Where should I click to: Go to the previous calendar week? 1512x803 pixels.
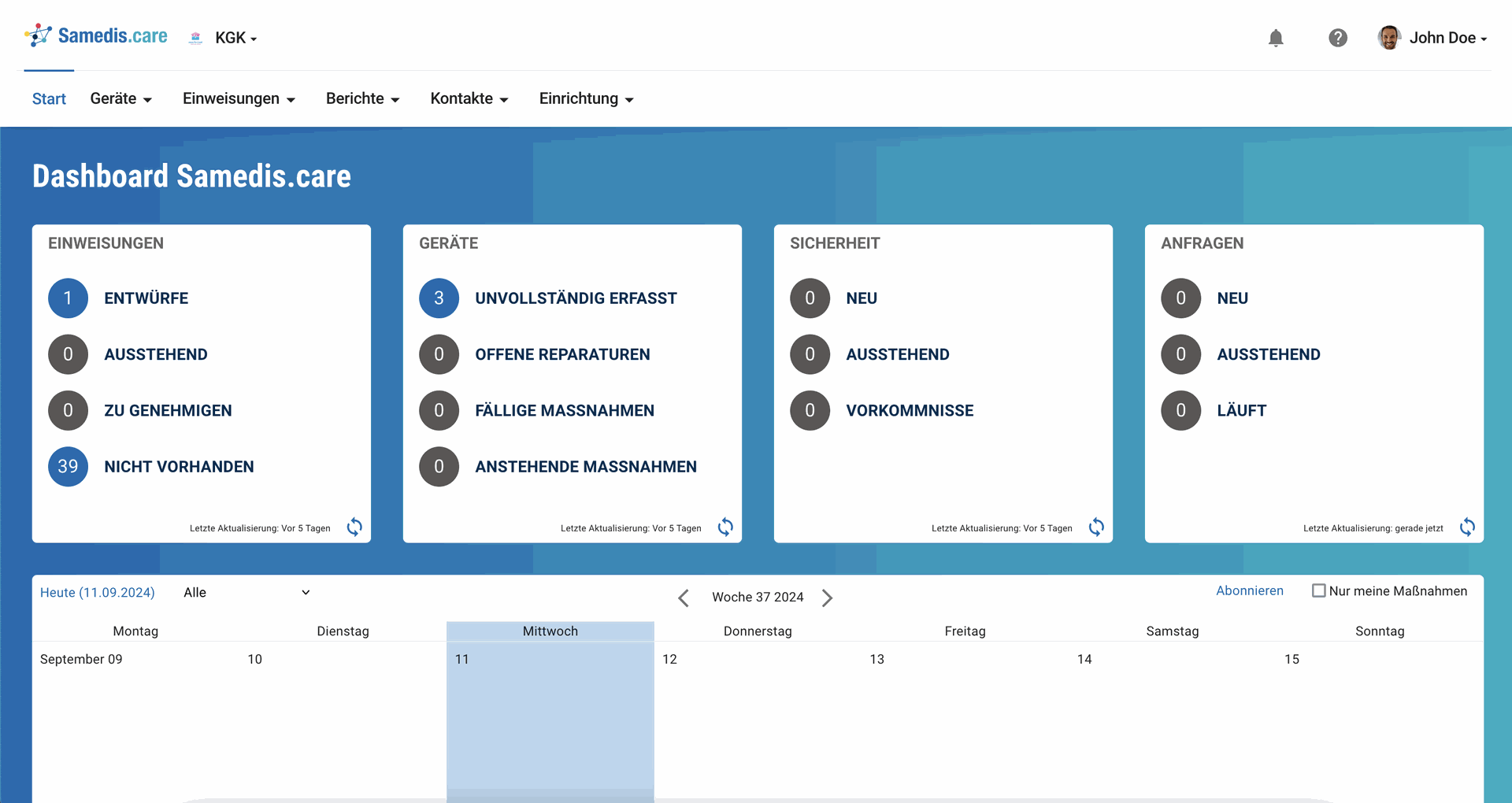coord(684,598)
